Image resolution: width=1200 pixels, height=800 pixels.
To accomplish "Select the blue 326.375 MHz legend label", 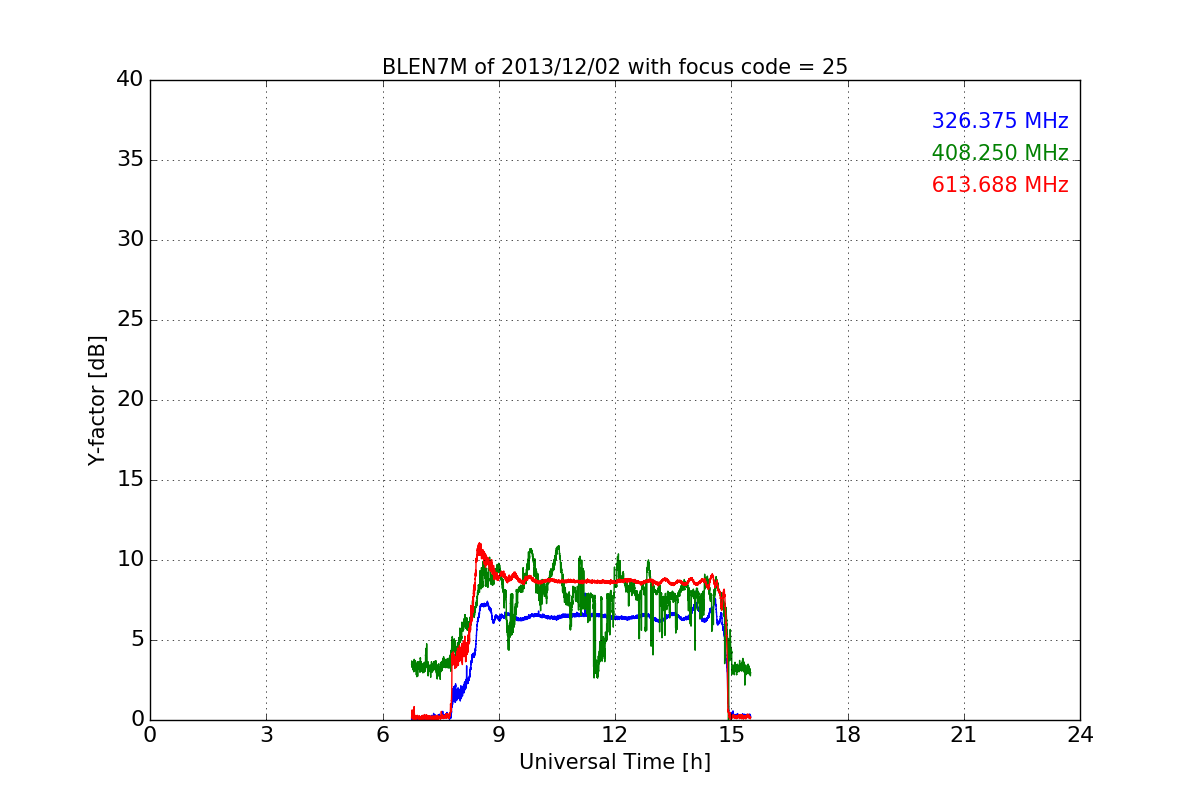I will pyautogui.click(x=1000, y=121).
